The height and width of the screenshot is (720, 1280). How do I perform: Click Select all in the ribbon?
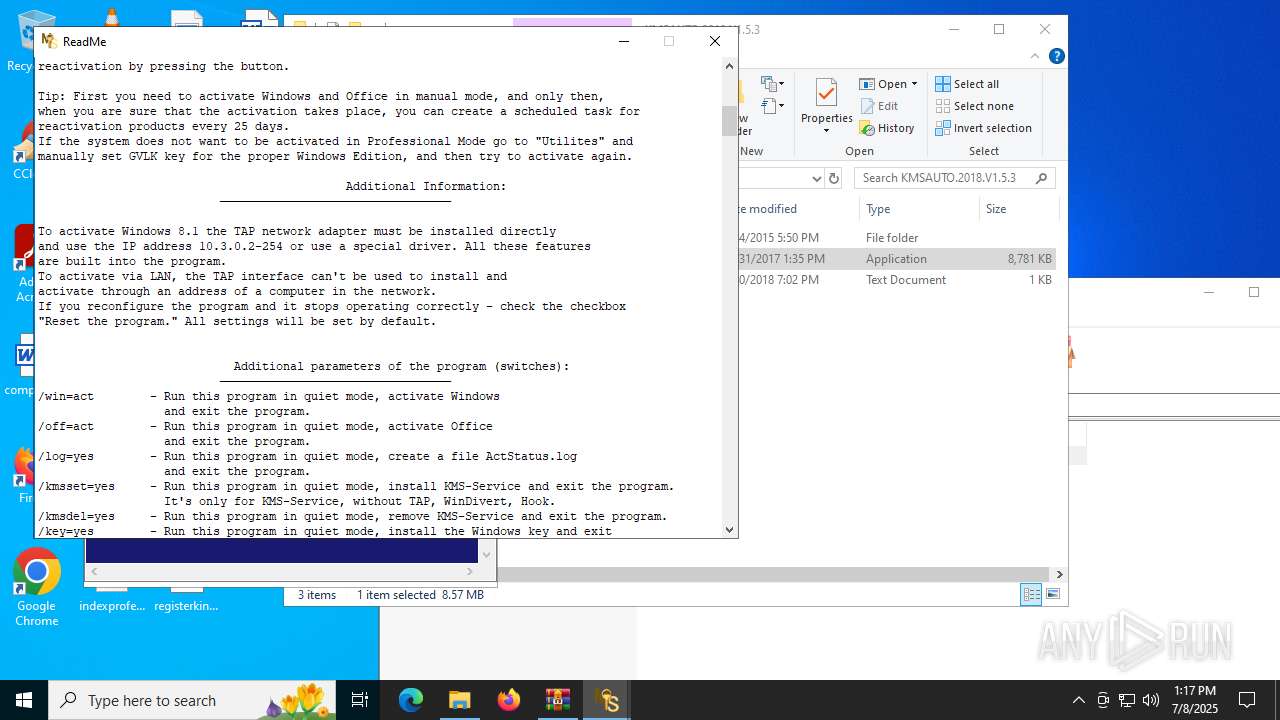[967, 84]
